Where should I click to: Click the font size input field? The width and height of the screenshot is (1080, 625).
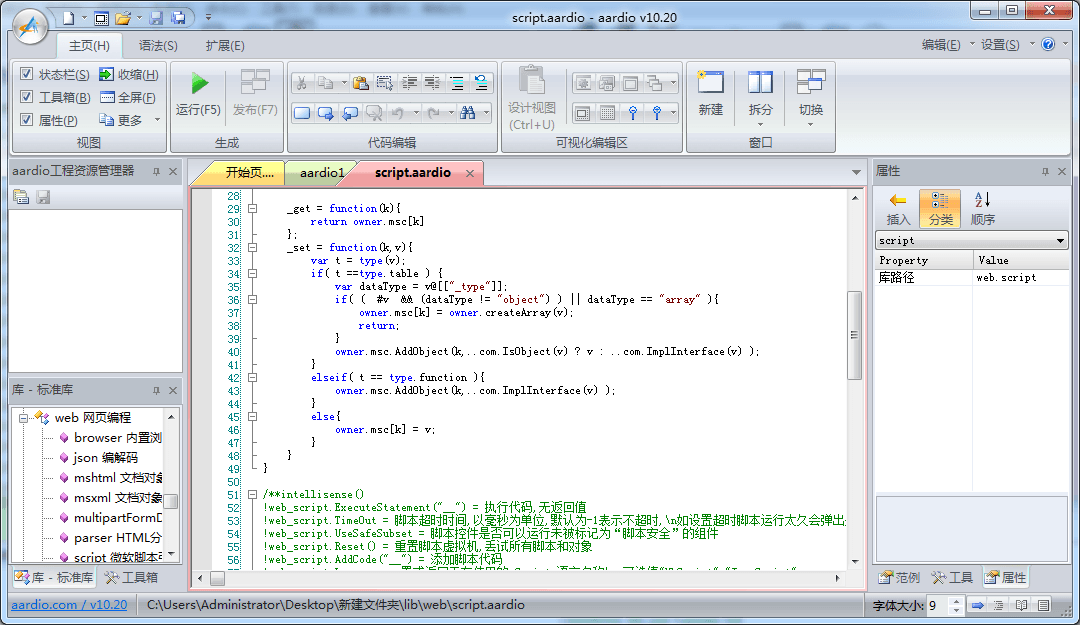(935, 605)
